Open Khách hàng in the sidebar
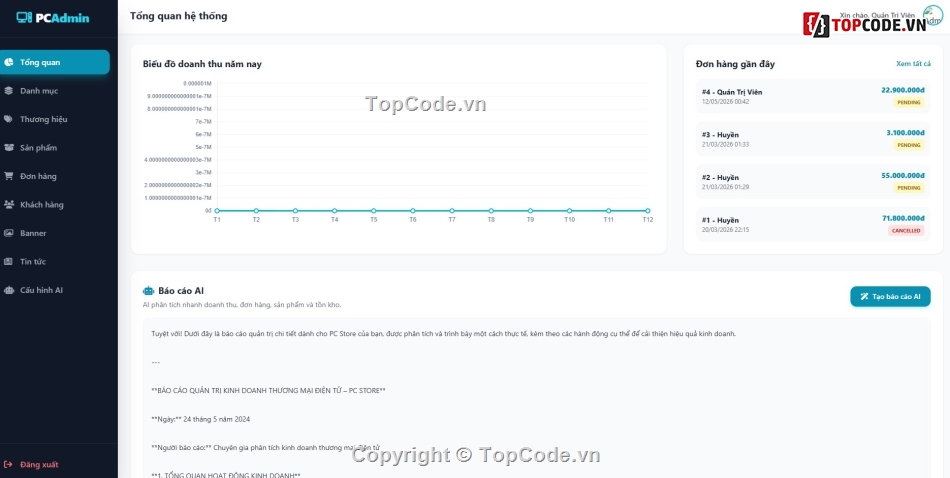 click(55, 204)
